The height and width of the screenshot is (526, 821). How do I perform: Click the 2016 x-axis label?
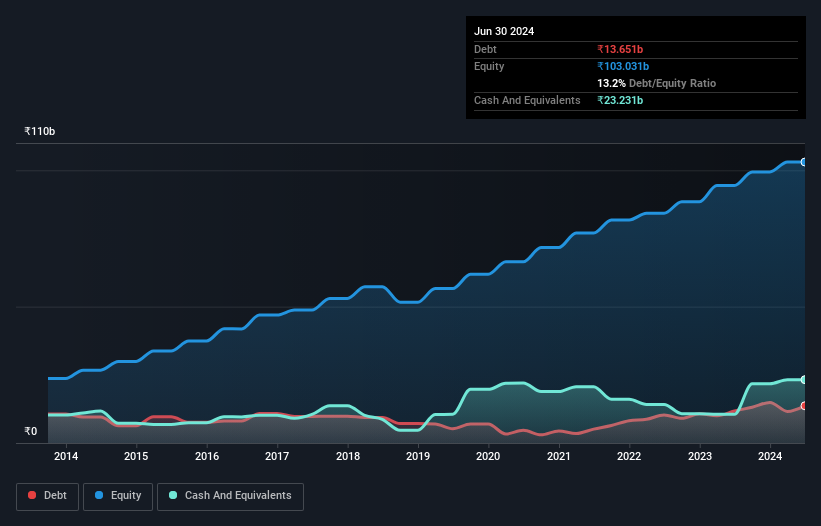pos(207,456)
